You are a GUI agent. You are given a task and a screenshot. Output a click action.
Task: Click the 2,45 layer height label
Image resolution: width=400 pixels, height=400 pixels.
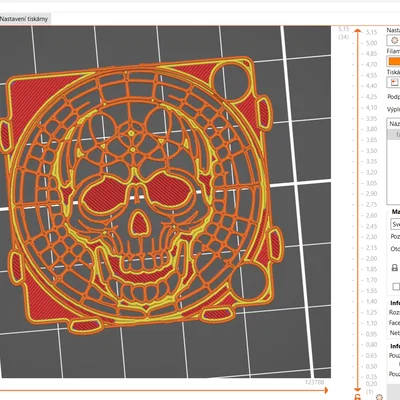[371, 226]
